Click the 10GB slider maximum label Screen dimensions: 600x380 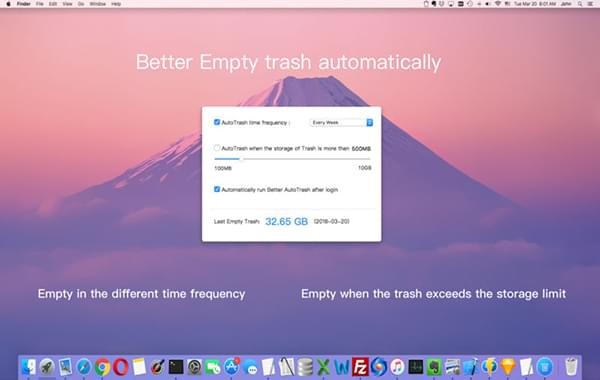[x=365, y=168]
